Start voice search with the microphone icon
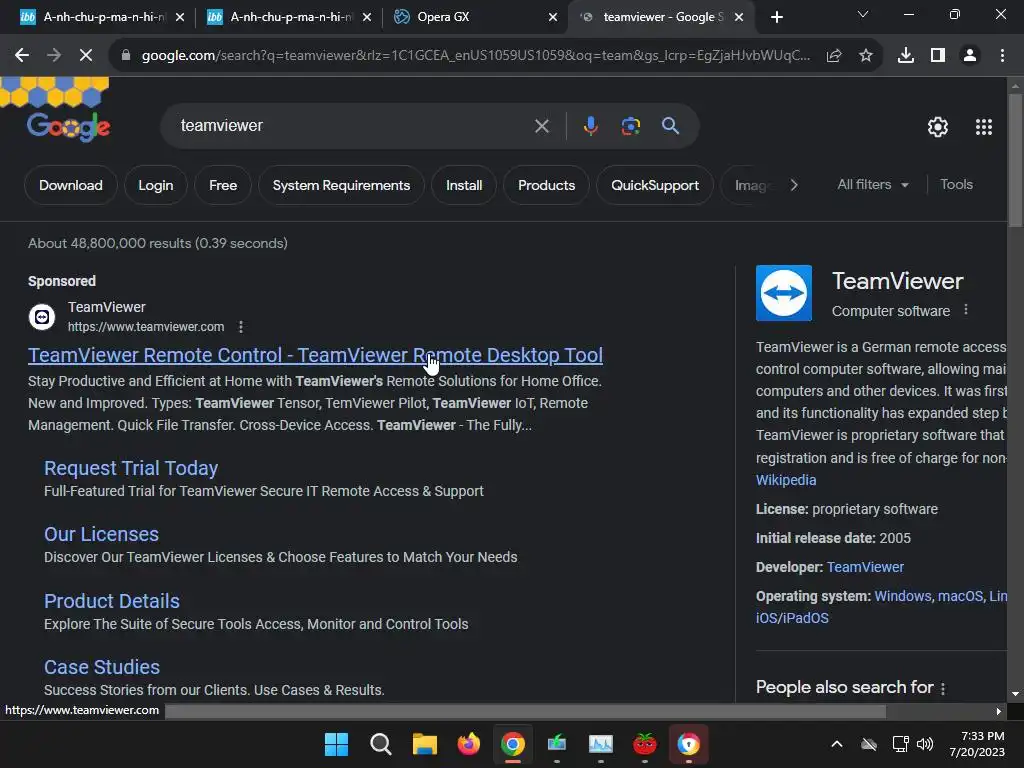 coord(590,126)
